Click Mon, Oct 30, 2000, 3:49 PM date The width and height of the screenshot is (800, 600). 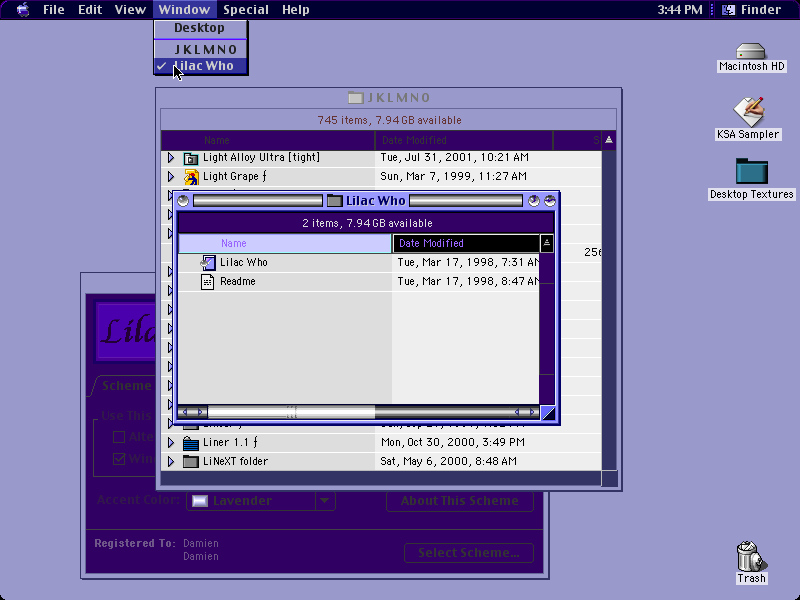point(453,442)
